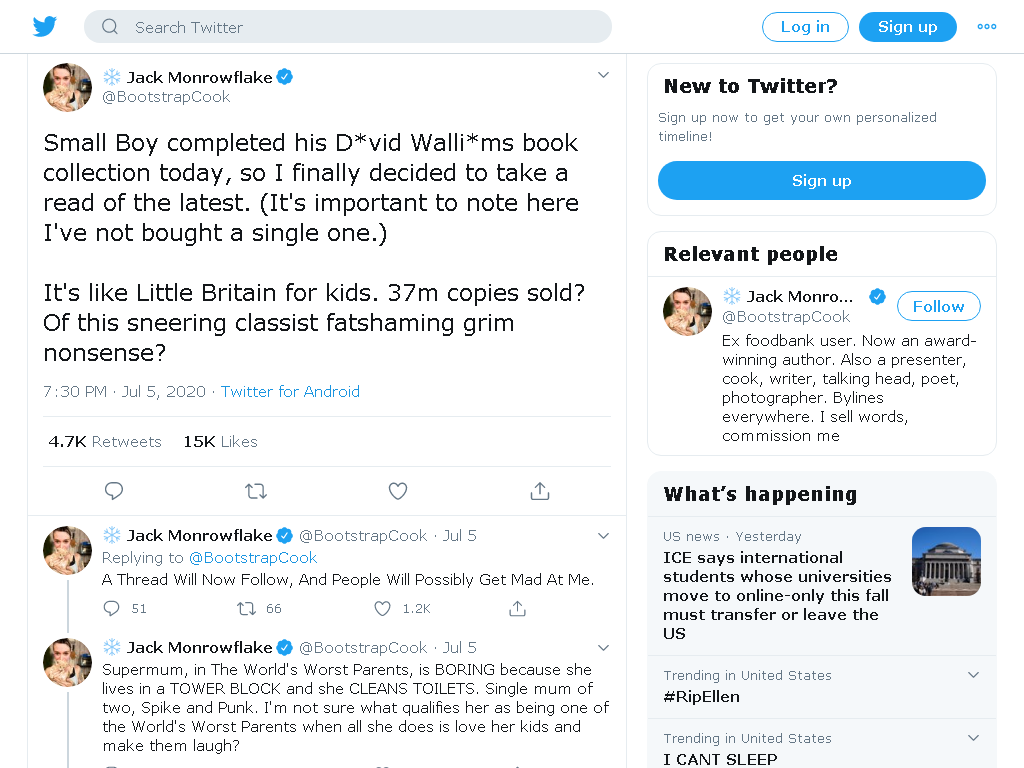Screen dimensions: 1024x768
Task: Open the Log in button
Action: tap(805, 27)
